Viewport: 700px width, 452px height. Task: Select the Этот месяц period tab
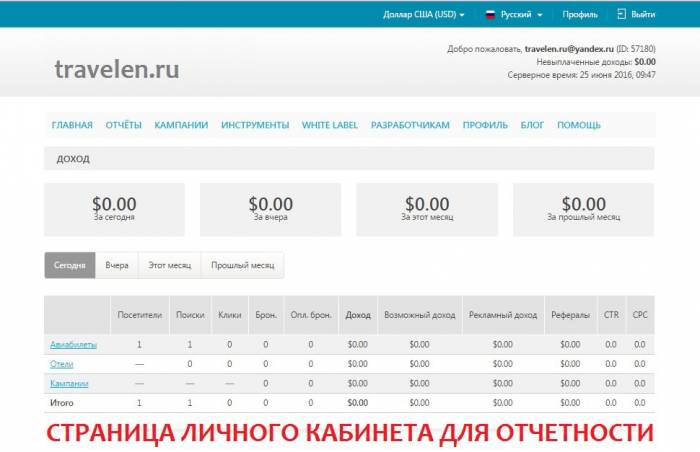[x=170, y=265]
